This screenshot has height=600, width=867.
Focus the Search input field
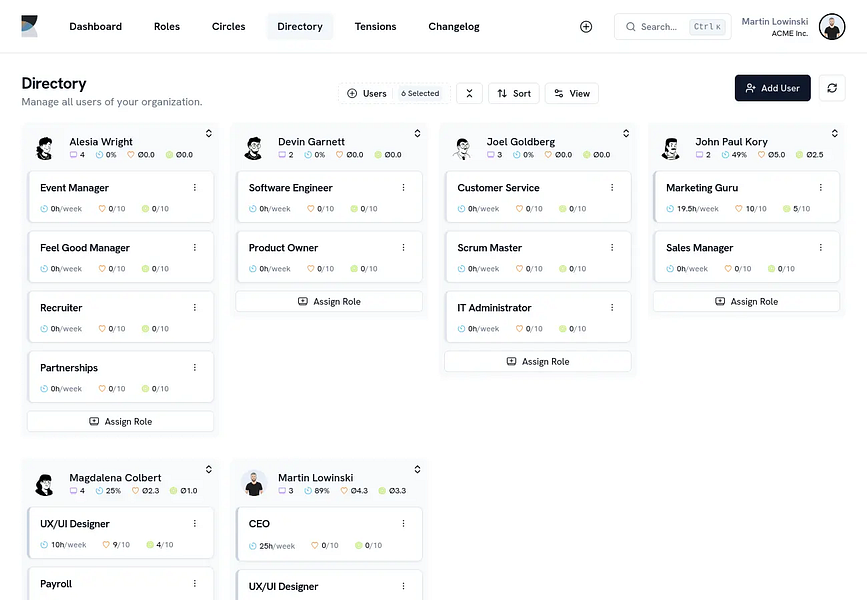(672, 27)
